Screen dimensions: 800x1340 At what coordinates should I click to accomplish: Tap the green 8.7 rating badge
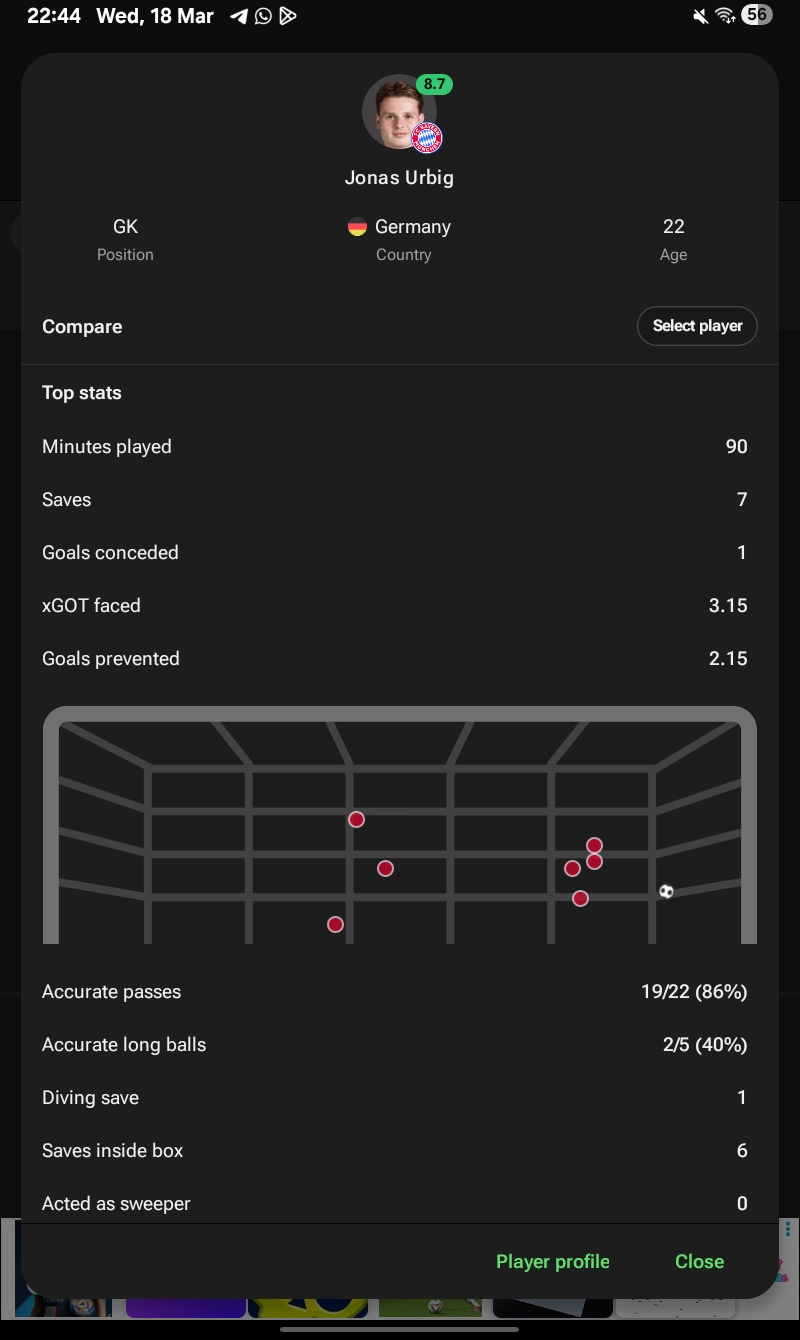pyautogui.click(x=434, y=85)
